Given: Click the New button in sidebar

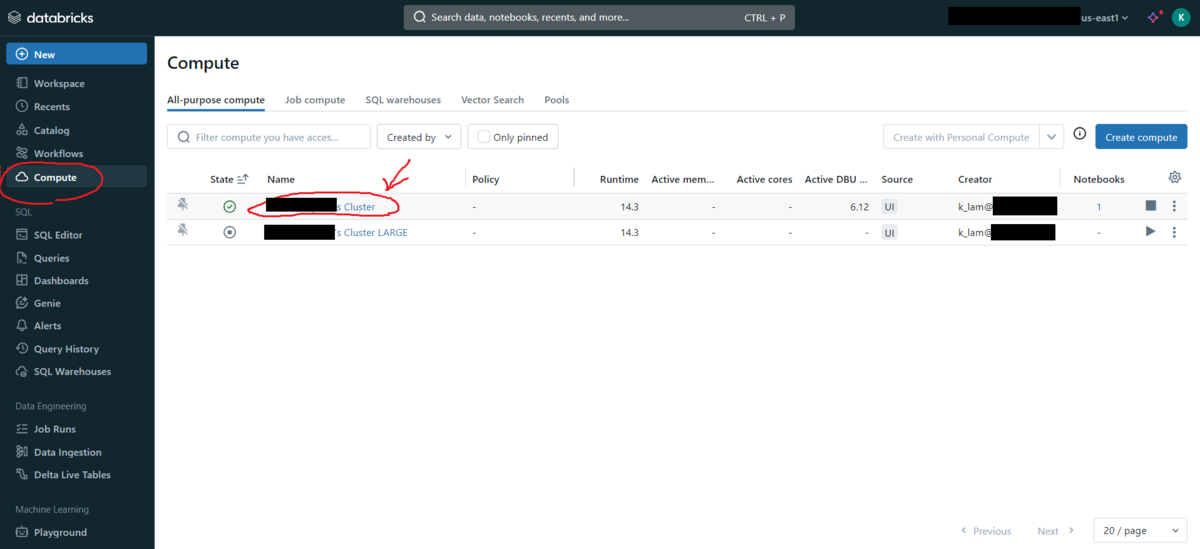Looking at the screenshot, I should (77, 54).
